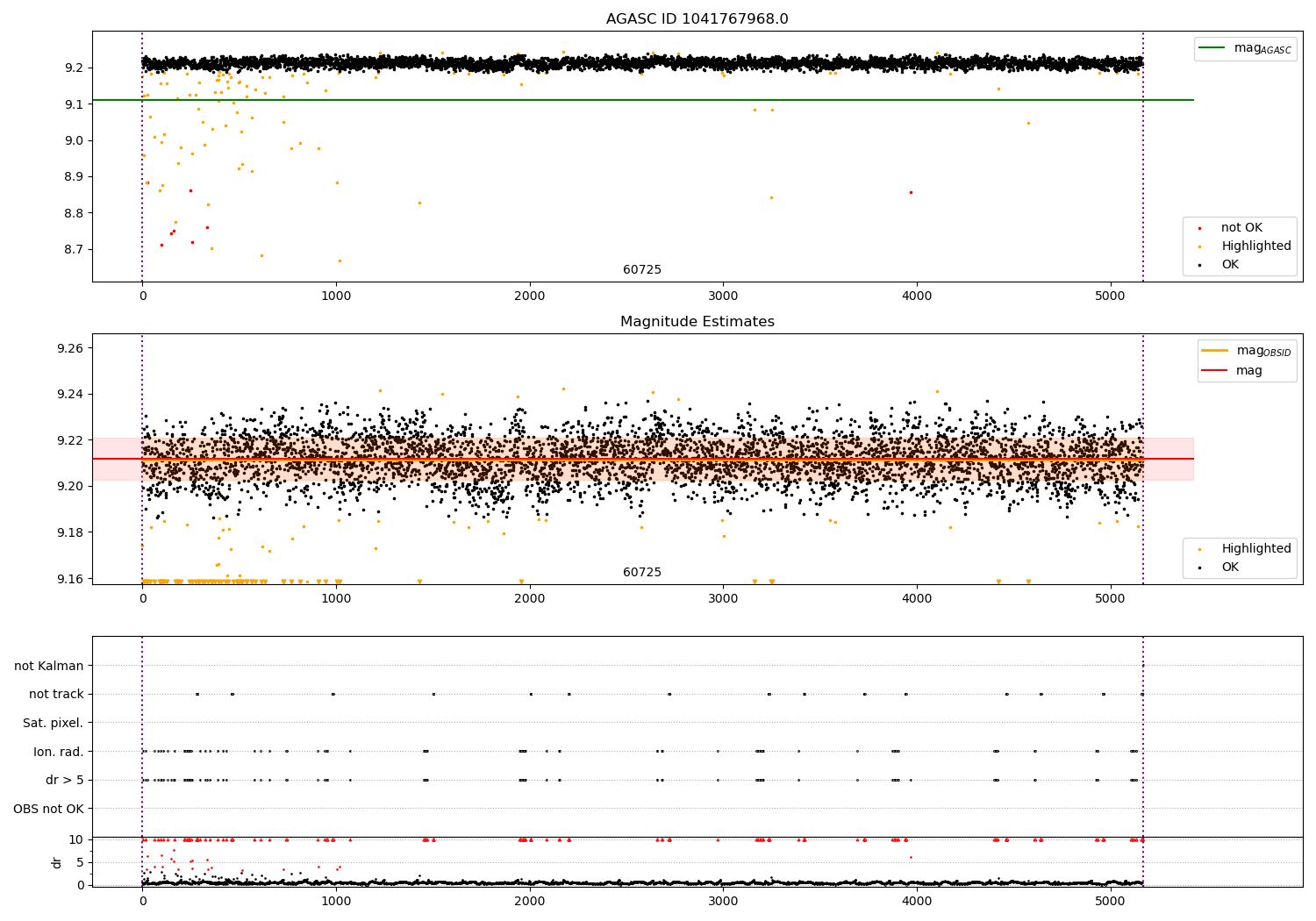Click the title "AGASC ID 1041767968.0"
This screenshot has width=1316, height=921.
[x=697, y=19]
